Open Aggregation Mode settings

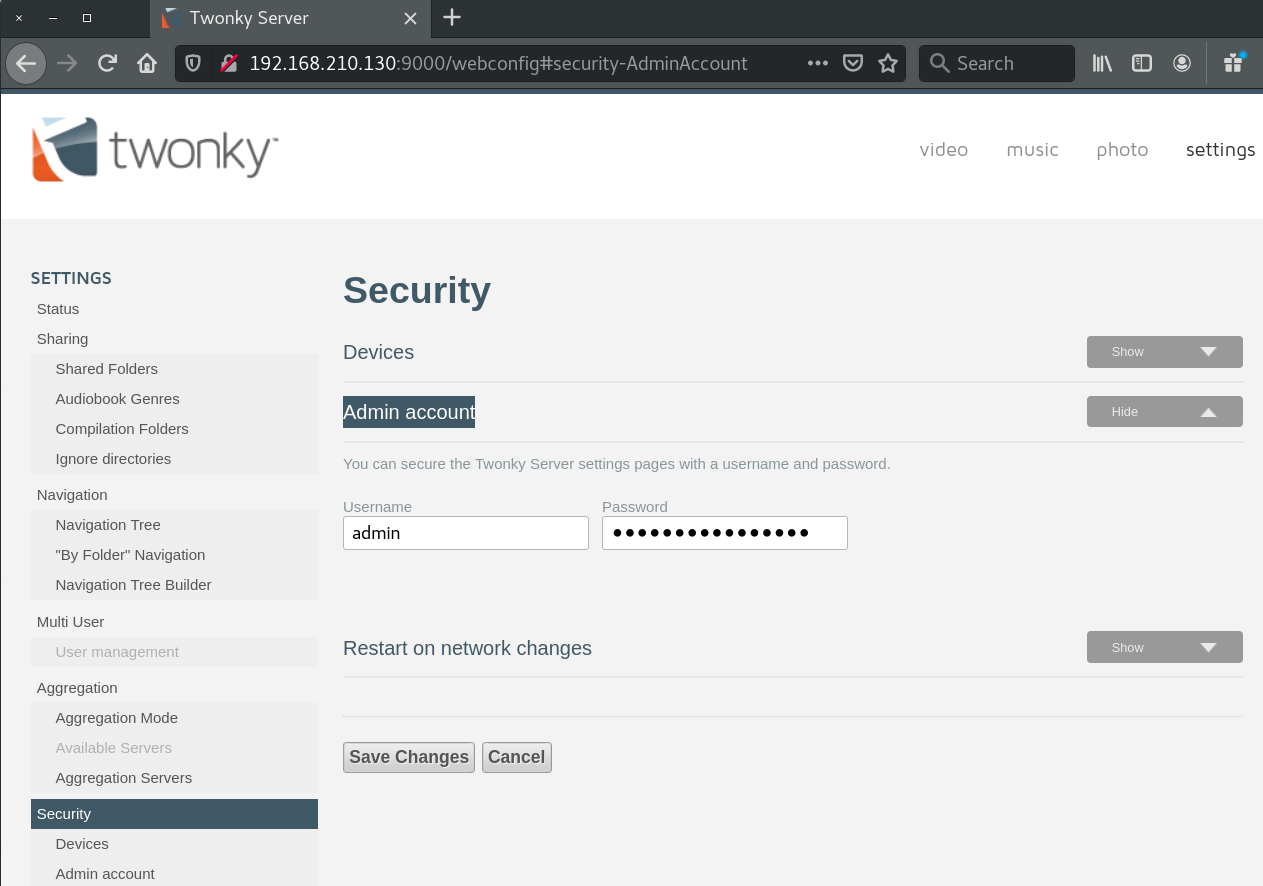[x=117, y=718]
